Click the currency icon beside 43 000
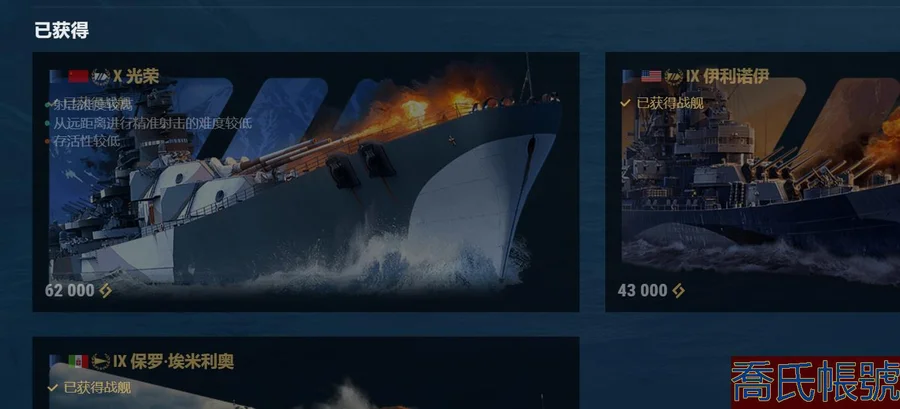Image resolution: width=900 pixels, height=409 pixels. 678,291
